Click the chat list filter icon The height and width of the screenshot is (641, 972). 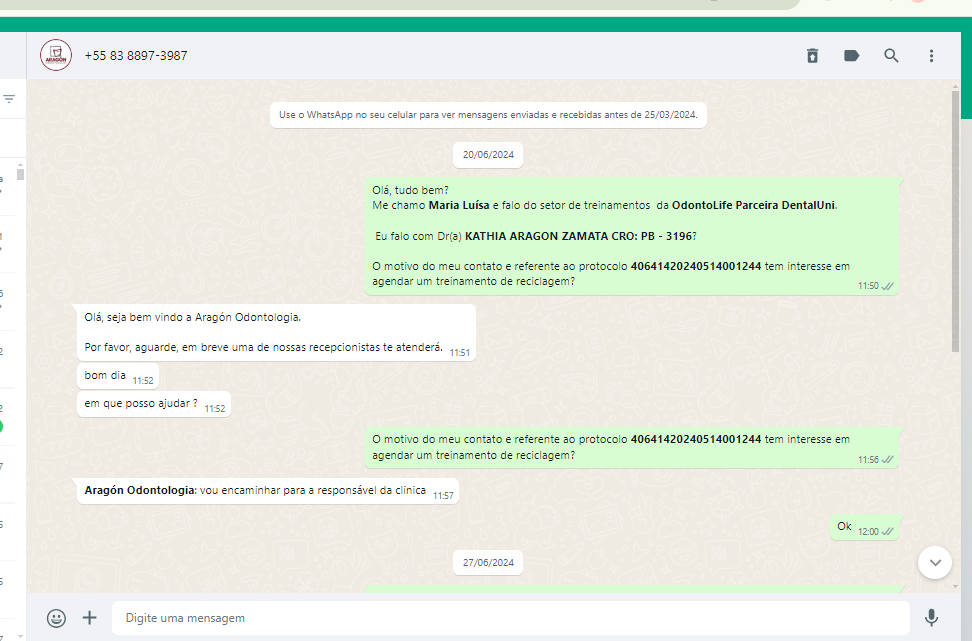pos(9,99)
